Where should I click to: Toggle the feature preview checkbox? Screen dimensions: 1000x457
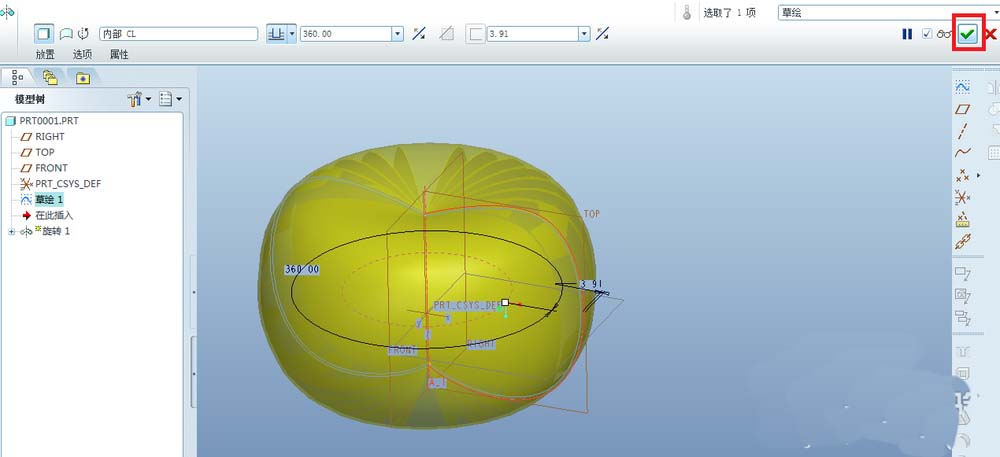point(927,34)
